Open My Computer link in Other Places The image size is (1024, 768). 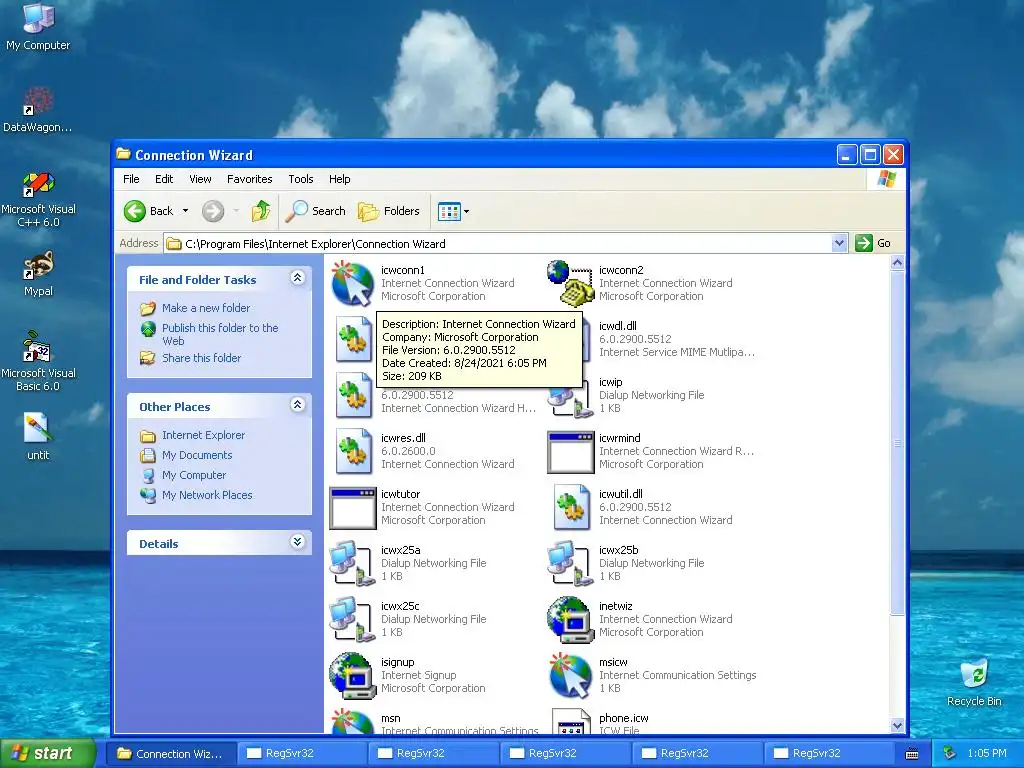point(194,475)
